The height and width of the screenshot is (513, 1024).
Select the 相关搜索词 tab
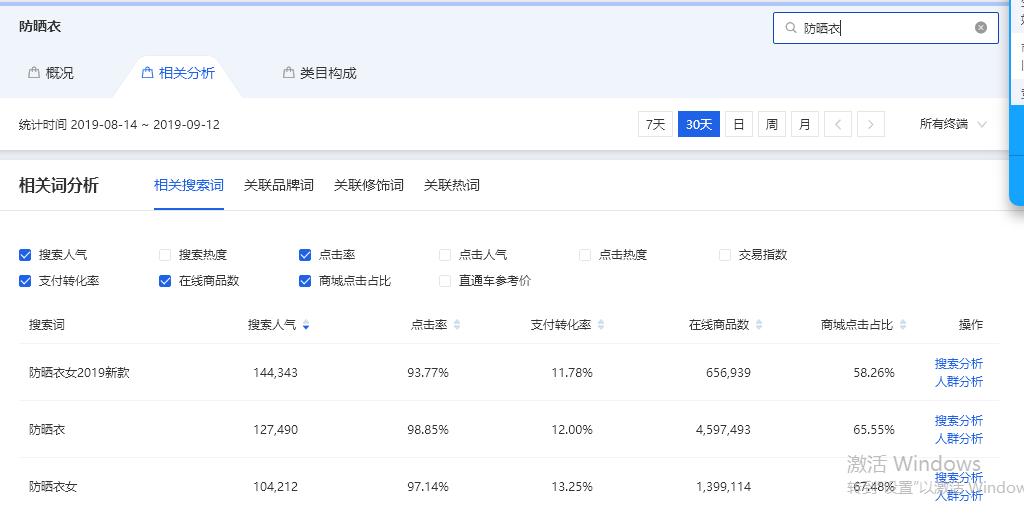(x=189, y=185)
